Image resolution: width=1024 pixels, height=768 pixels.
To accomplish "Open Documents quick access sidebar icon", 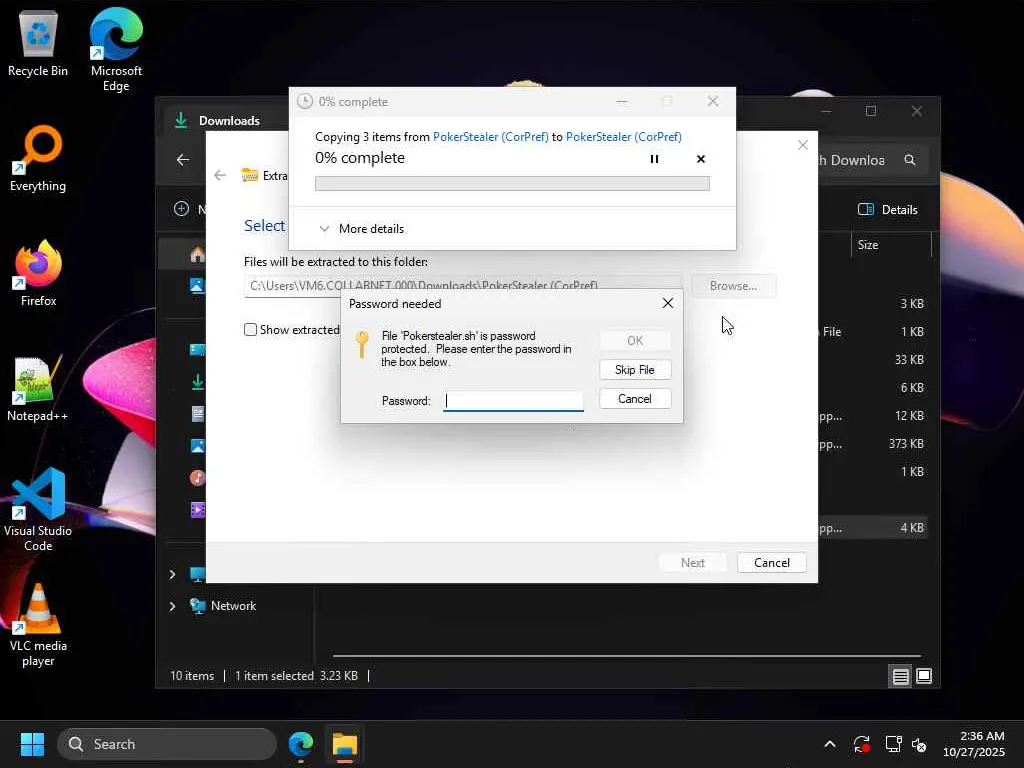I will click(197, 413).
